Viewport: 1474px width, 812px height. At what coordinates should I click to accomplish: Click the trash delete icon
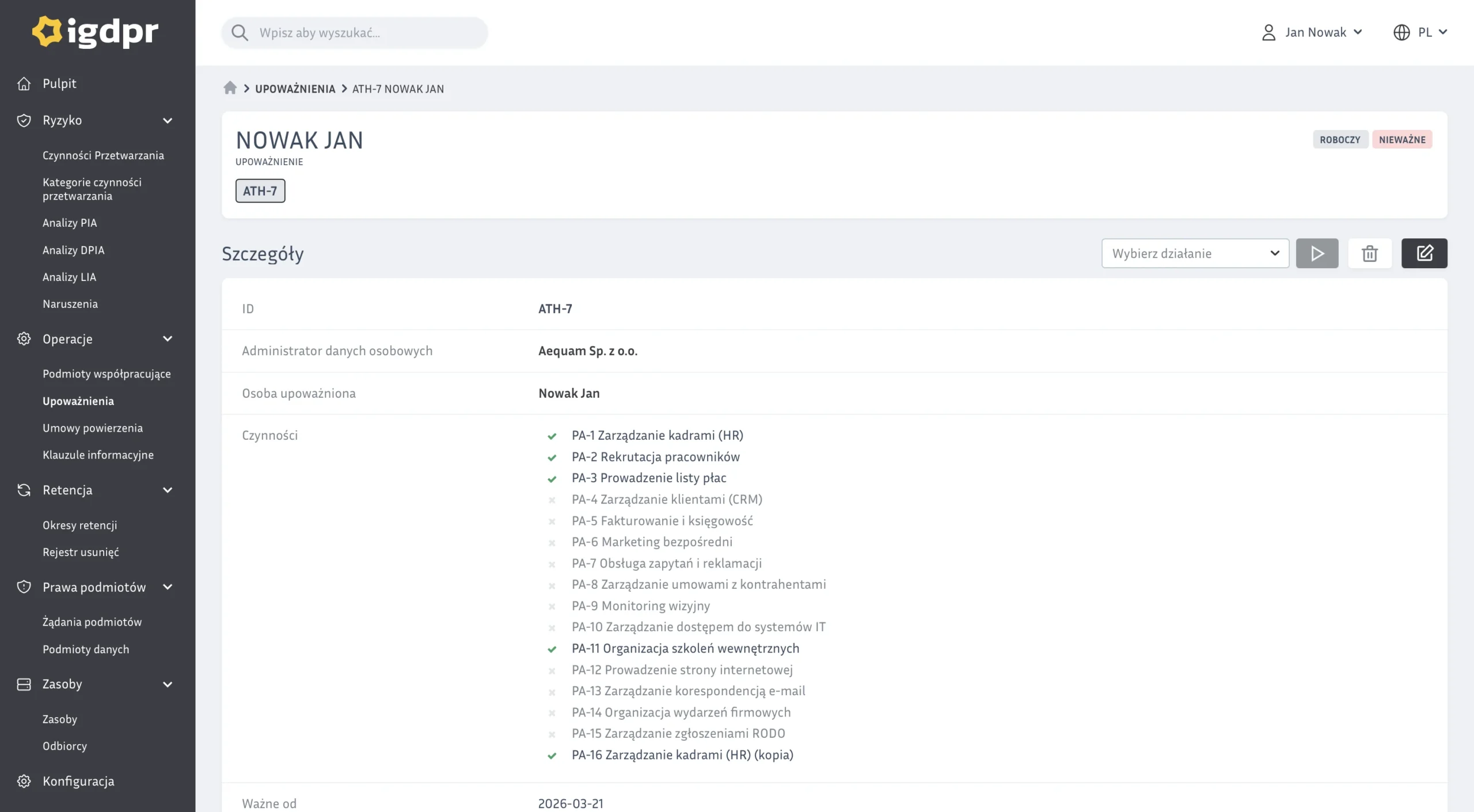(x=1369, y=253)
